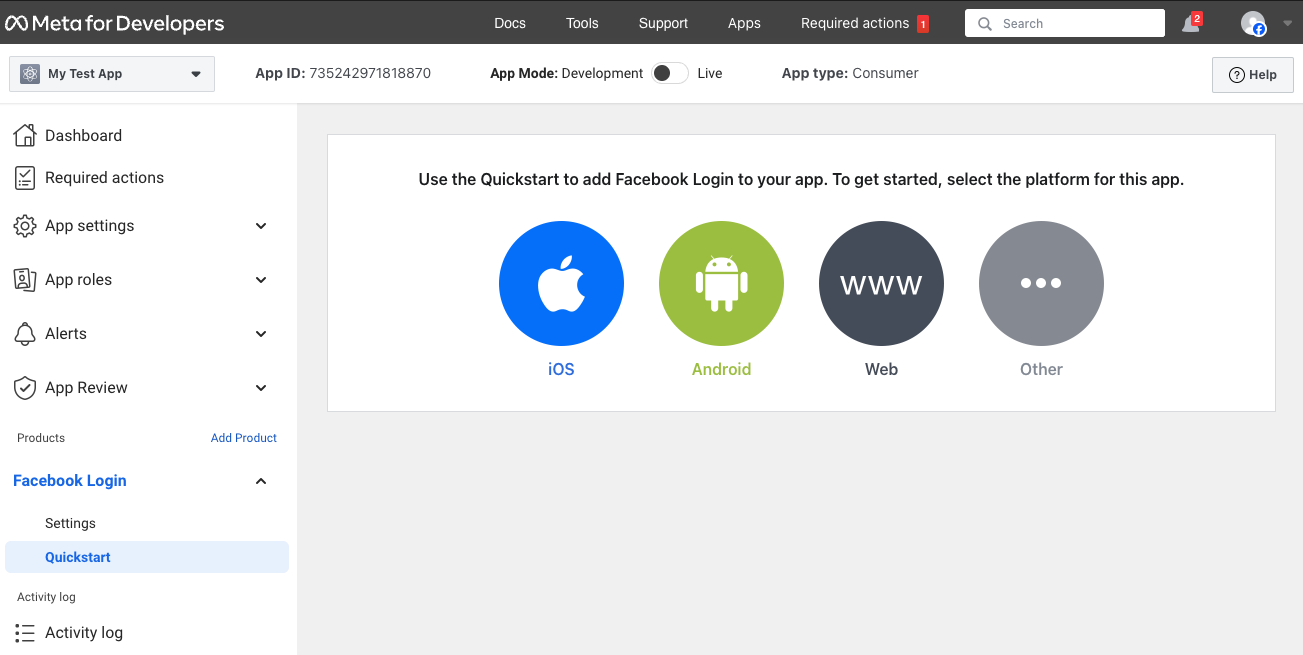Click the App settings gear icon
The image size is (1303, 655).
[x=25, y=226]
